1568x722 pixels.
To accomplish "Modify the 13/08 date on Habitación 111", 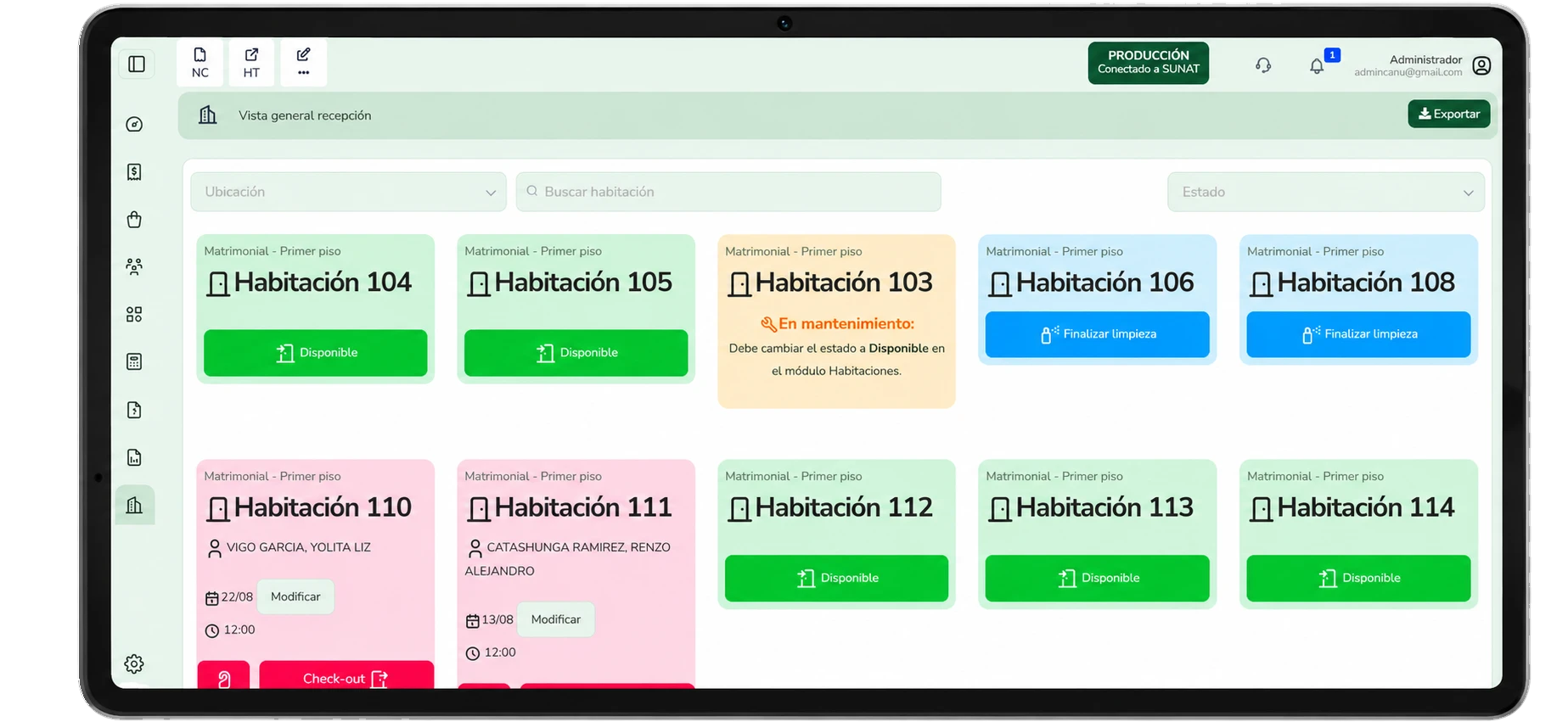I will (556, 619).
